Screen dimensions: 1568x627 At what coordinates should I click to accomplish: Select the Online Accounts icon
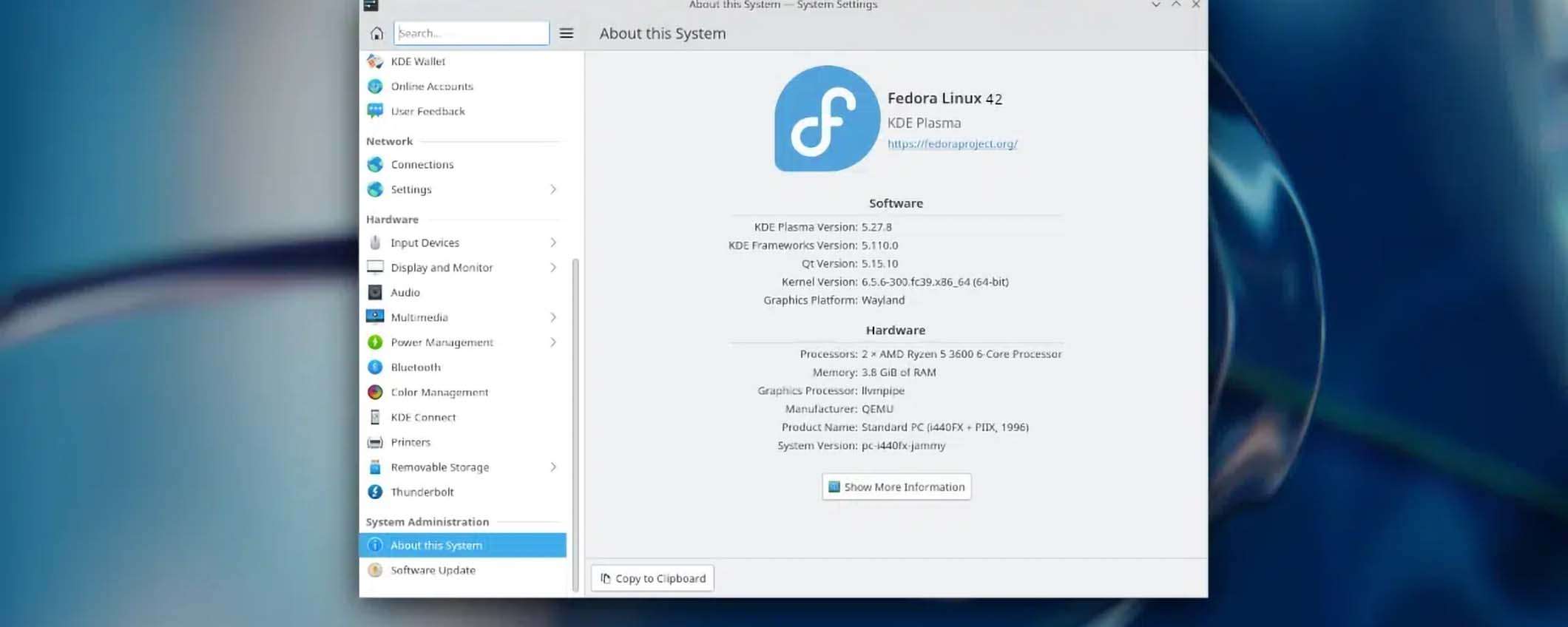[x=375, y=87]
